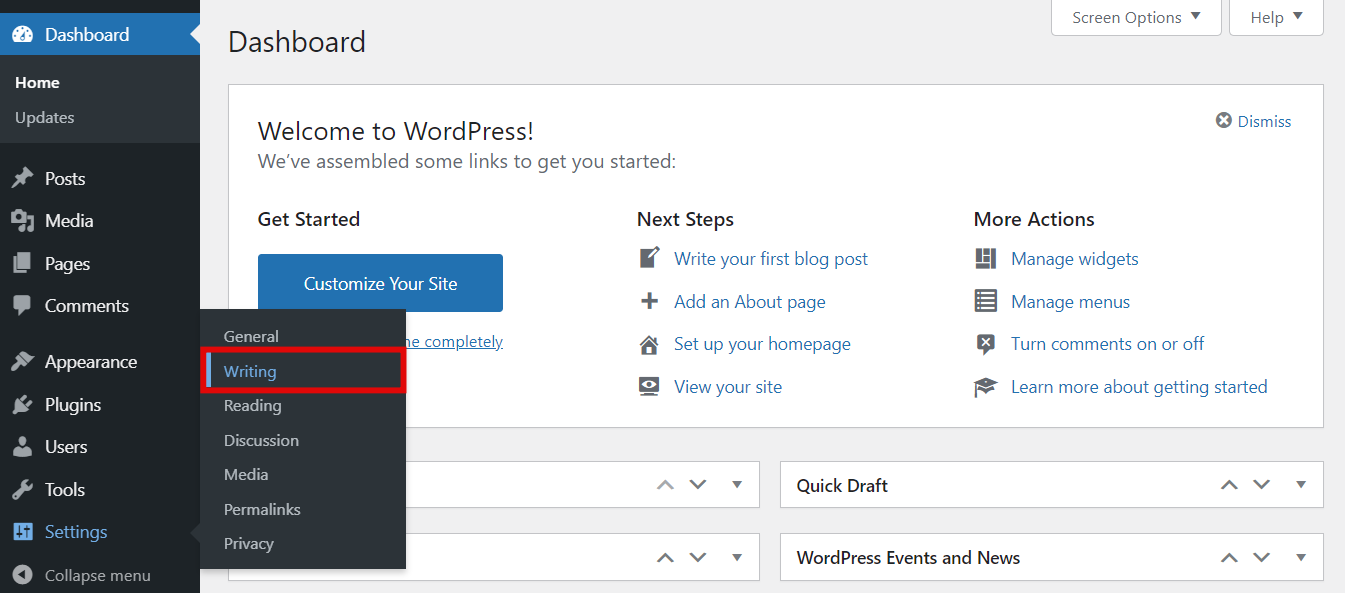
Task: Open the Write your first blog post link
Action: [771, 258]
